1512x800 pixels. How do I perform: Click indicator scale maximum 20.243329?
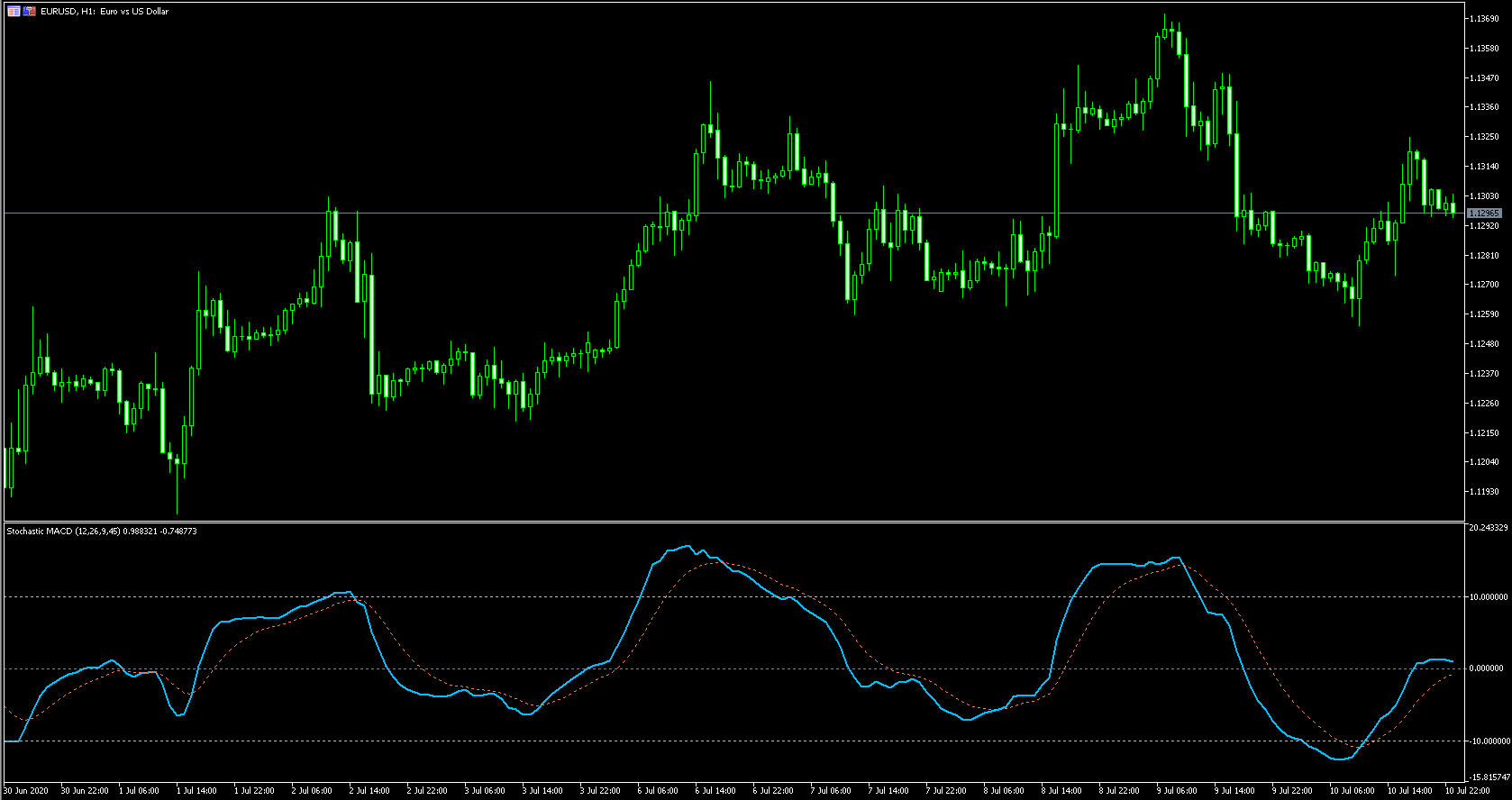tap(1489, 528)
